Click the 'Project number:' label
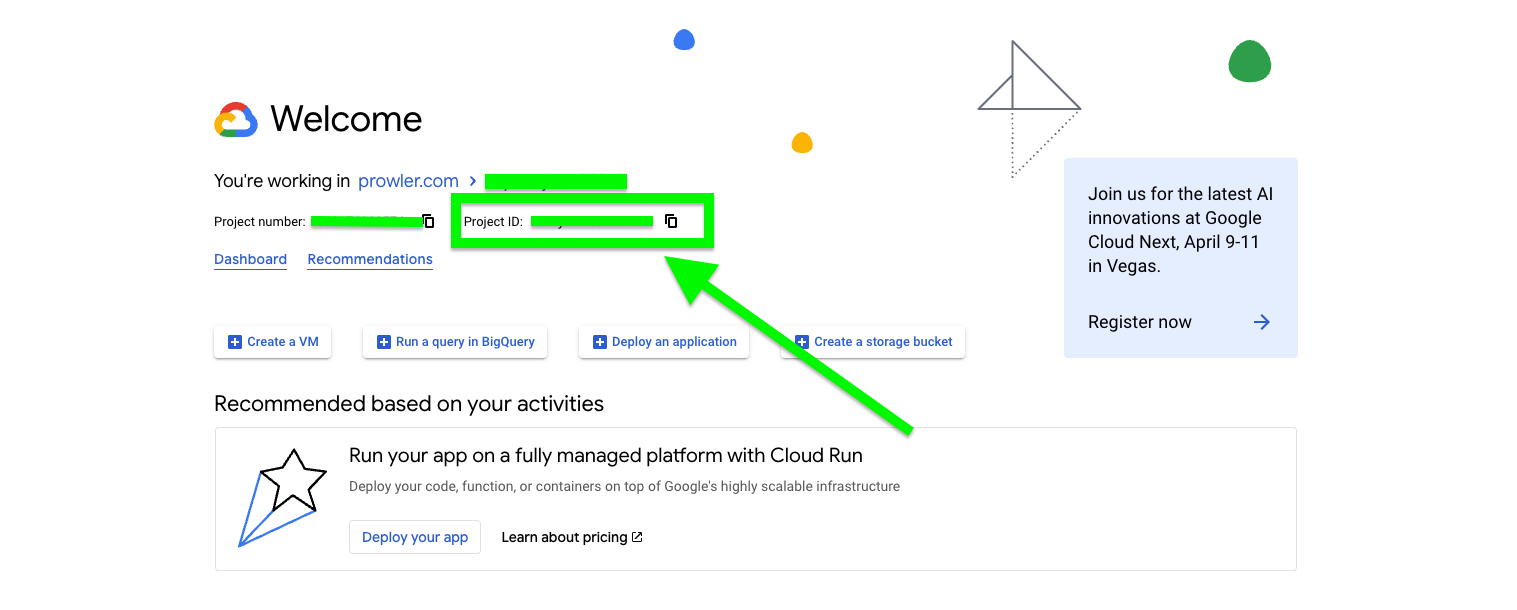 [x=260, y=221]
